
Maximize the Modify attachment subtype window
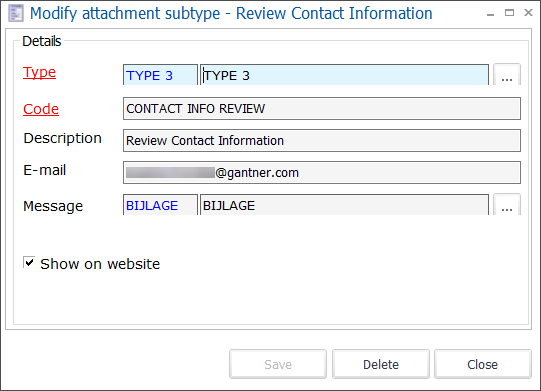(x=509, y=13)
